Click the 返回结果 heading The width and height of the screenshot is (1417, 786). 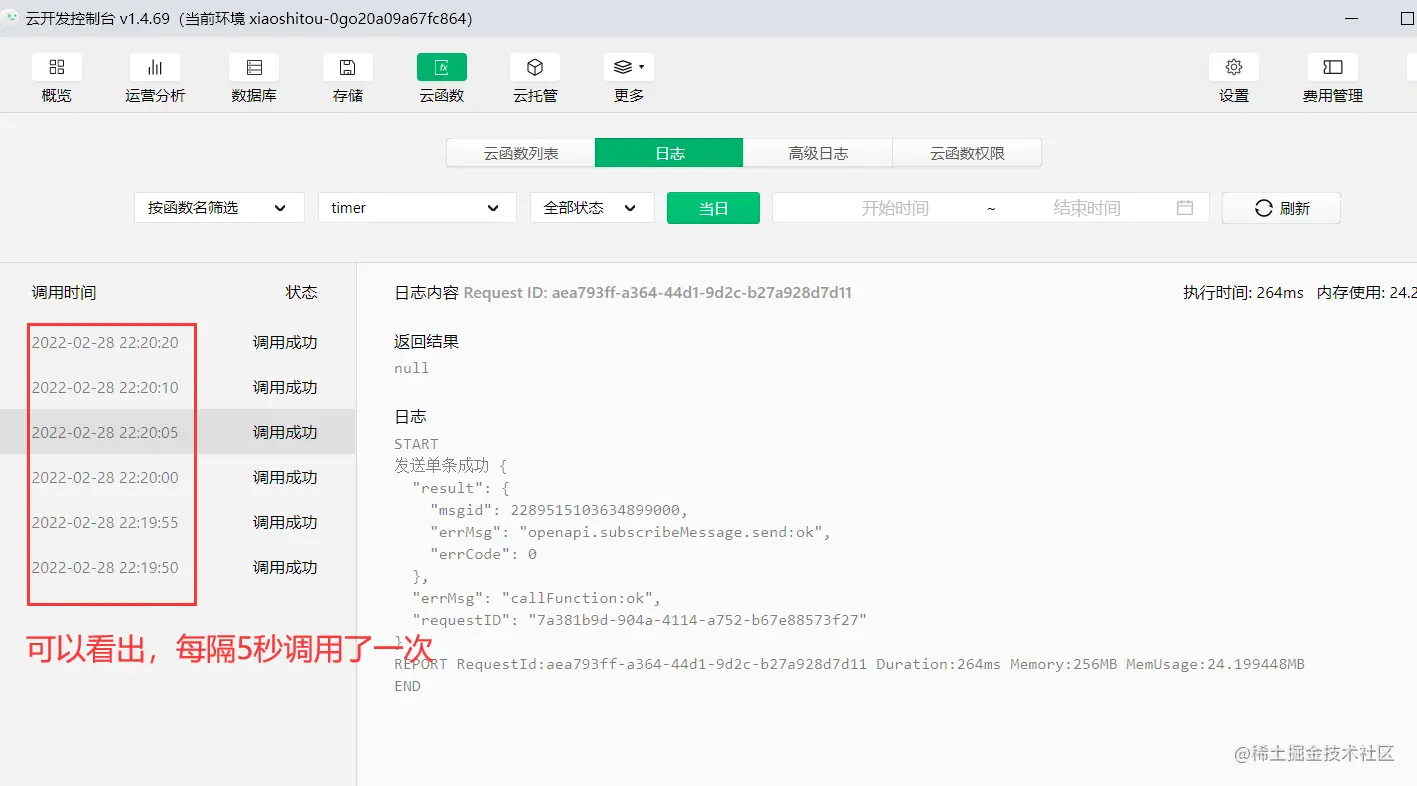point(427,341)
